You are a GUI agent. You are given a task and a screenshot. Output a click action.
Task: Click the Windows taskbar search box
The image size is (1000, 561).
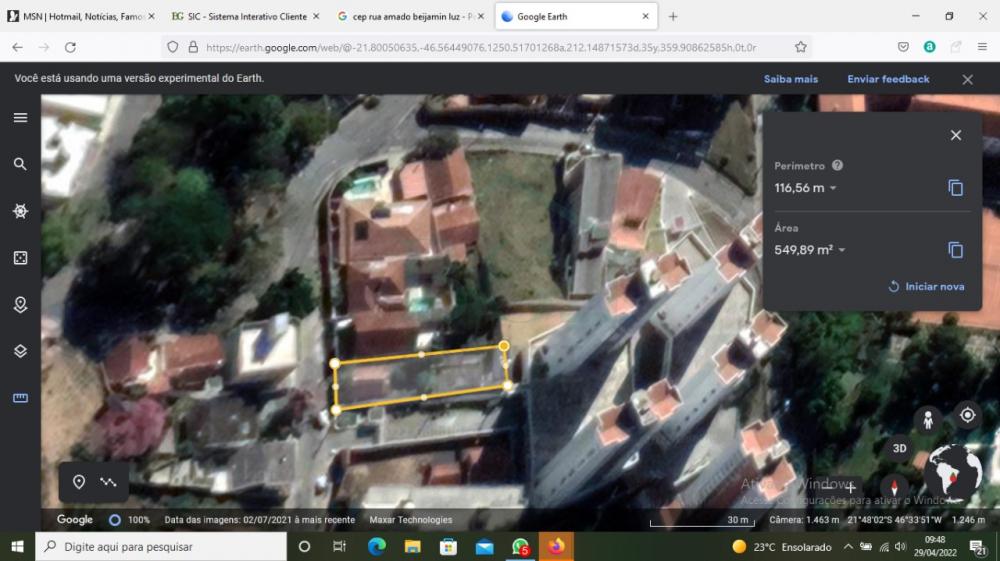click(x=160, y=547)
